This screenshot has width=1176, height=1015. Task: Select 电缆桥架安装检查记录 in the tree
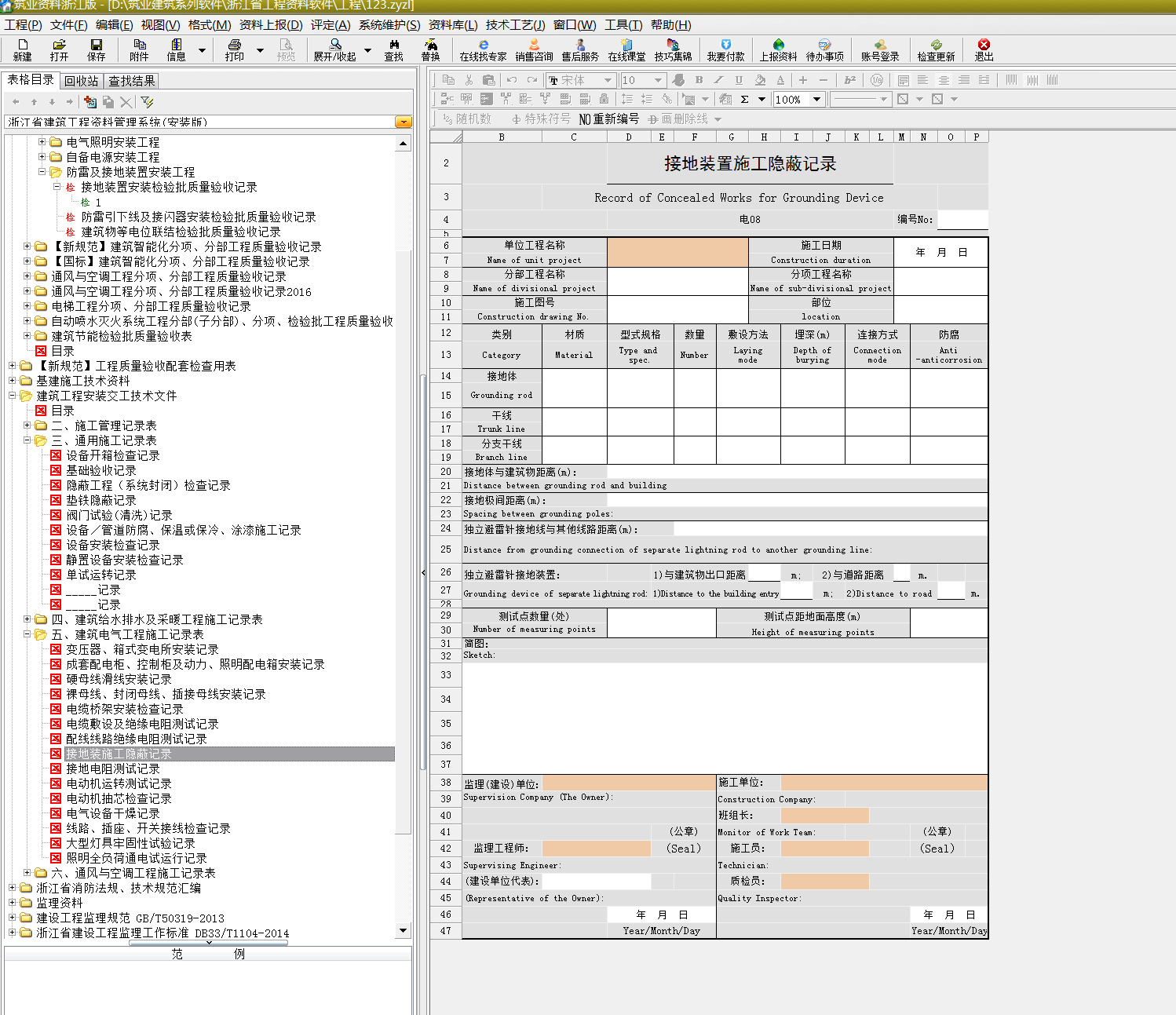(124, 709)
